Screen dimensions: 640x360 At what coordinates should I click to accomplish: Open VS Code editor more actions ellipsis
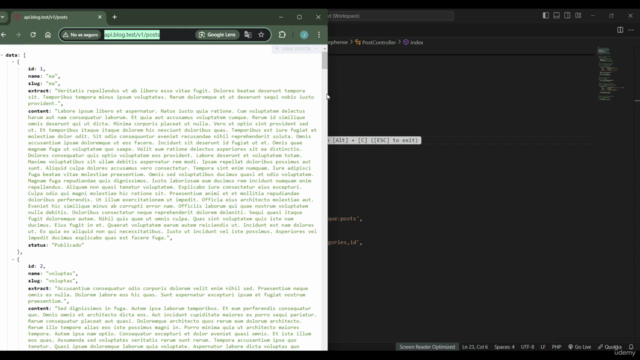631,30
